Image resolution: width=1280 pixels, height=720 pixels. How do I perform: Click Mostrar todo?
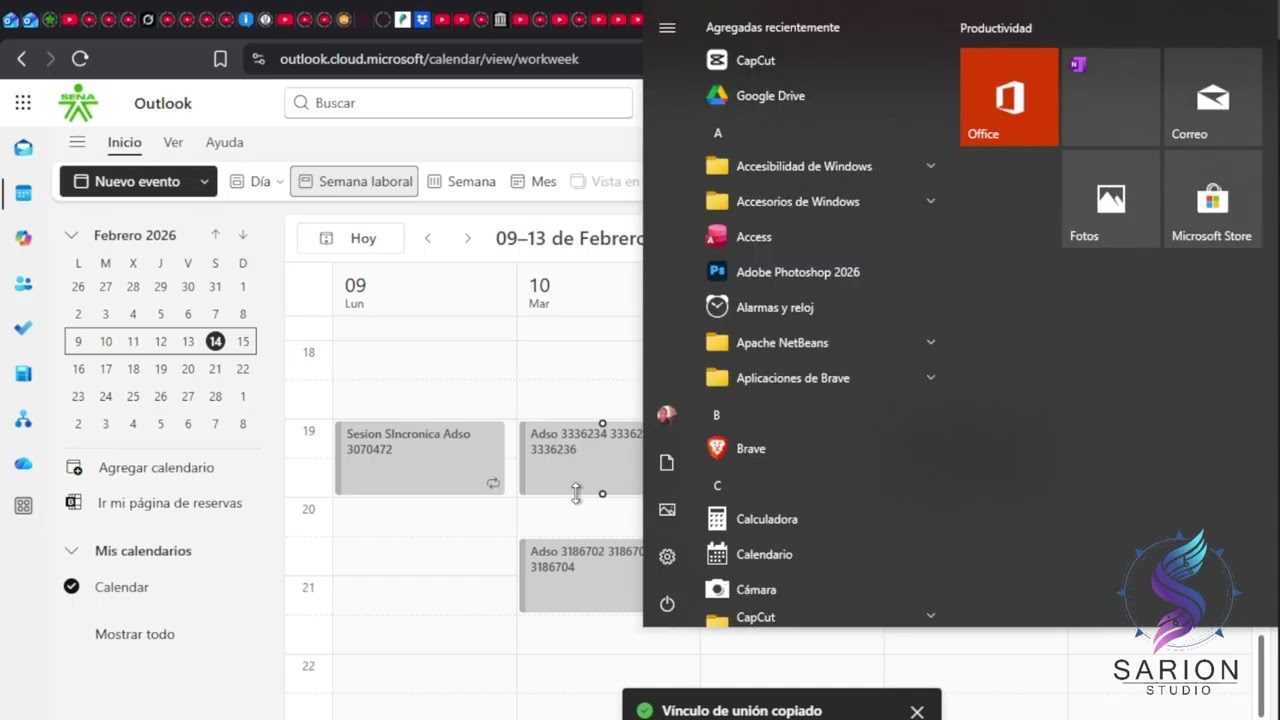(x=135, y=634)
